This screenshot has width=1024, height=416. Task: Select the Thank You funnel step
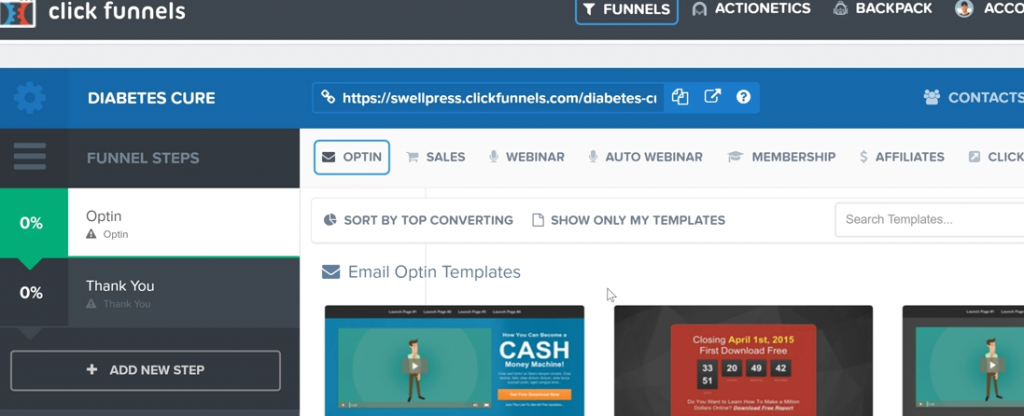coord(150,293)
